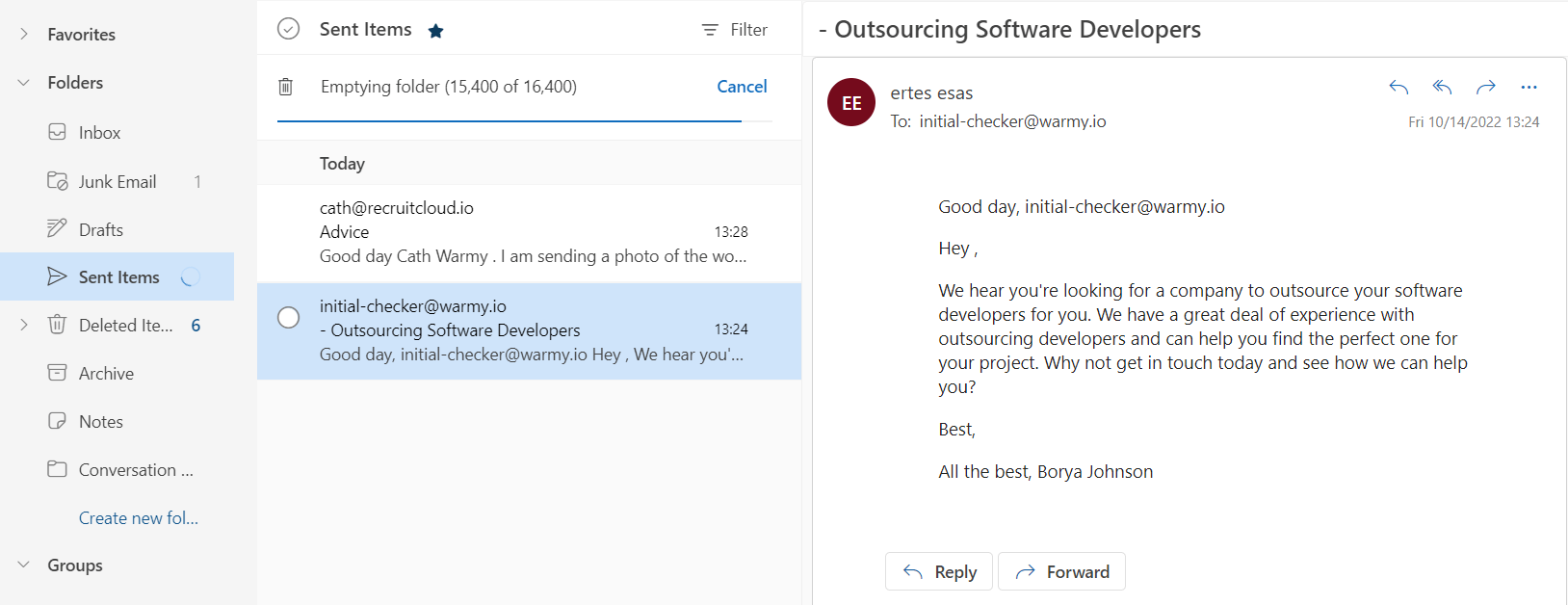Click the Notes folder icon
This screenshot has height=605, width=1568.
[x=58, y=421]
